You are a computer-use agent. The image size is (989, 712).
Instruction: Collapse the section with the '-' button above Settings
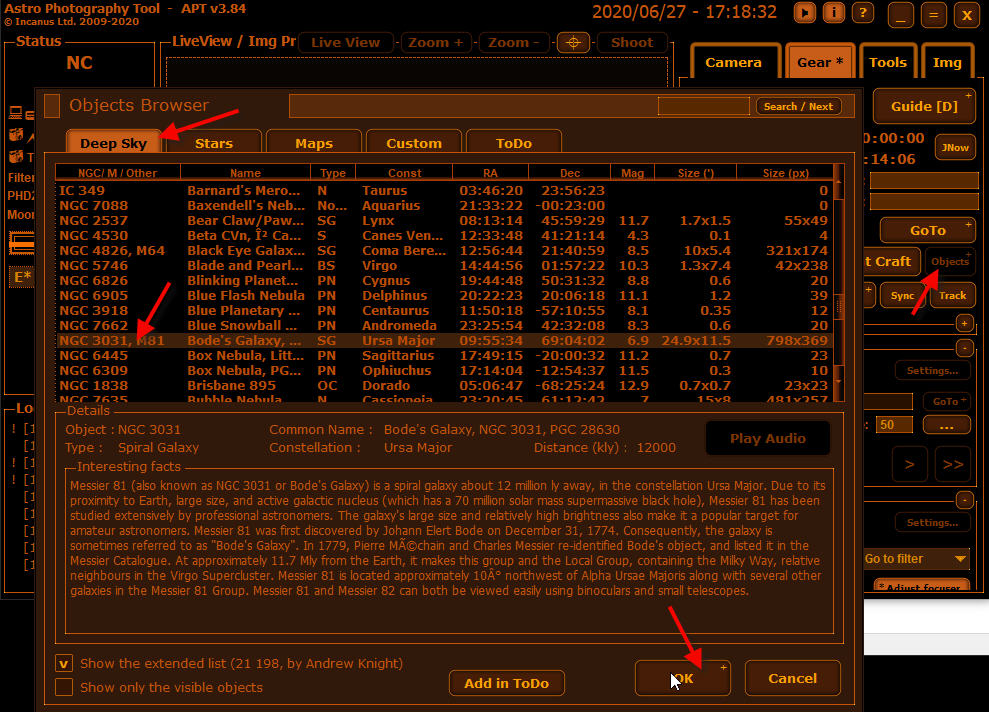[964, 348]
